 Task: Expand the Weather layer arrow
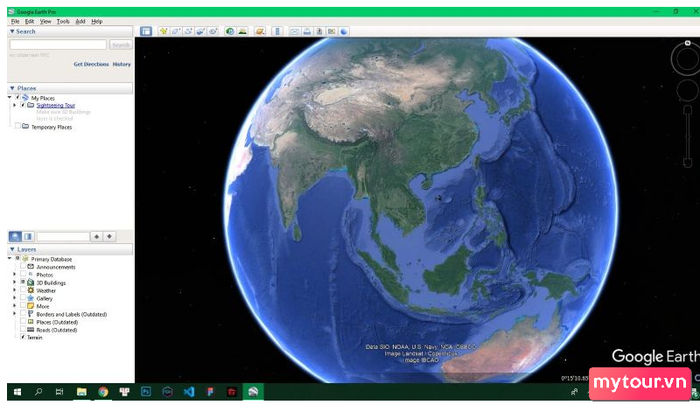point(14,290)
